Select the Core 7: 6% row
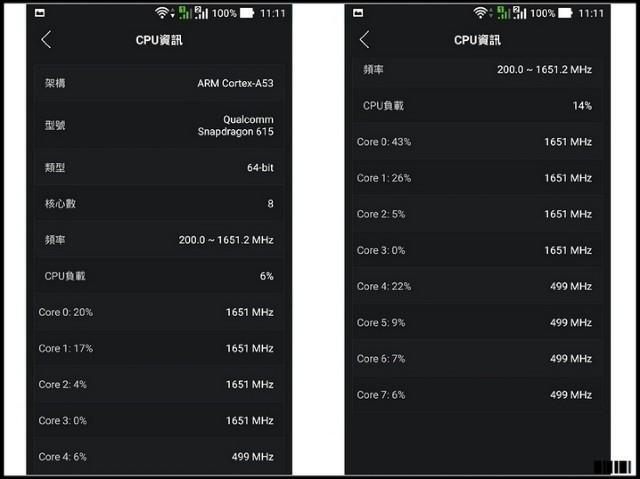 [476, 394]
